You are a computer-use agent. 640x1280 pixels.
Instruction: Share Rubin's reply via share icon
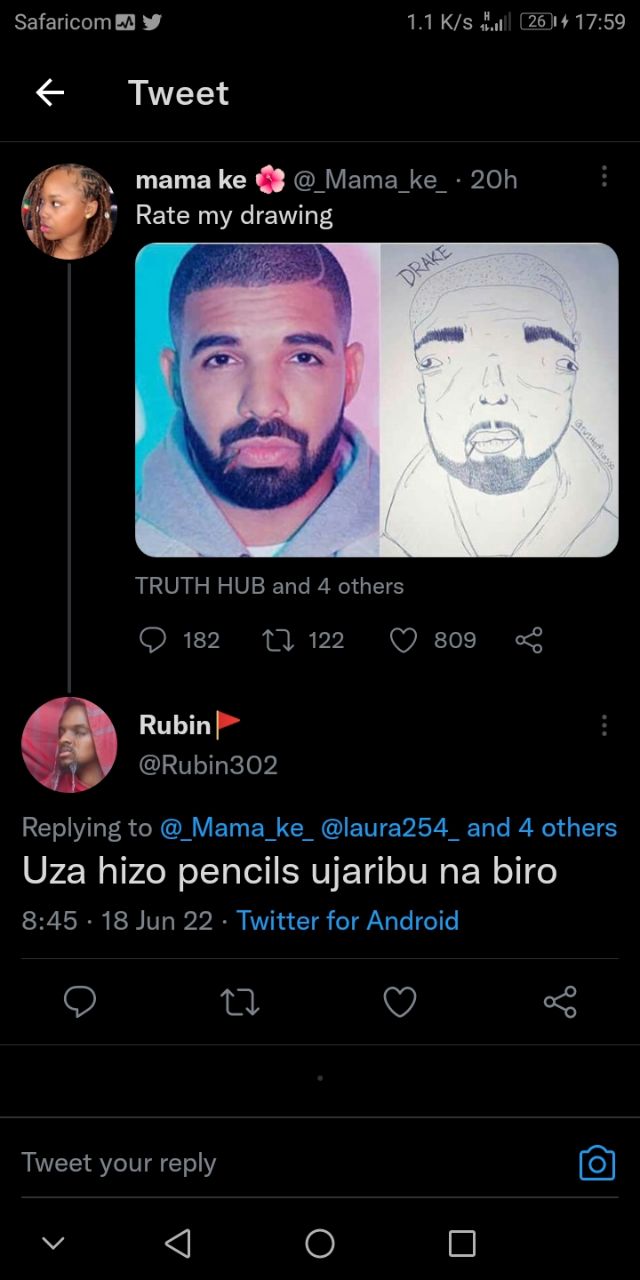[x=560, y=1001]
